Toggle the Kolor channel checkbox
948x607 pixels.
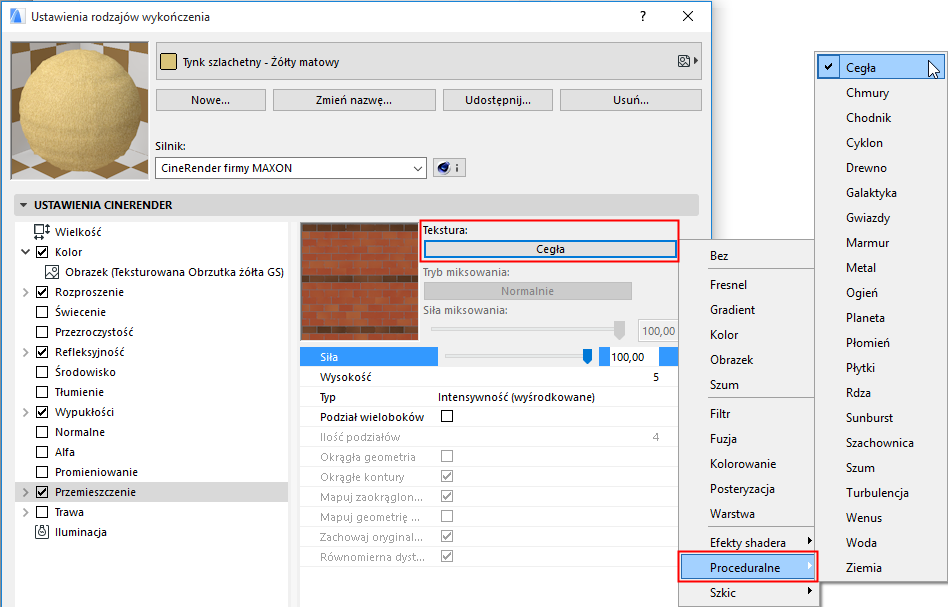coord(42,252)
